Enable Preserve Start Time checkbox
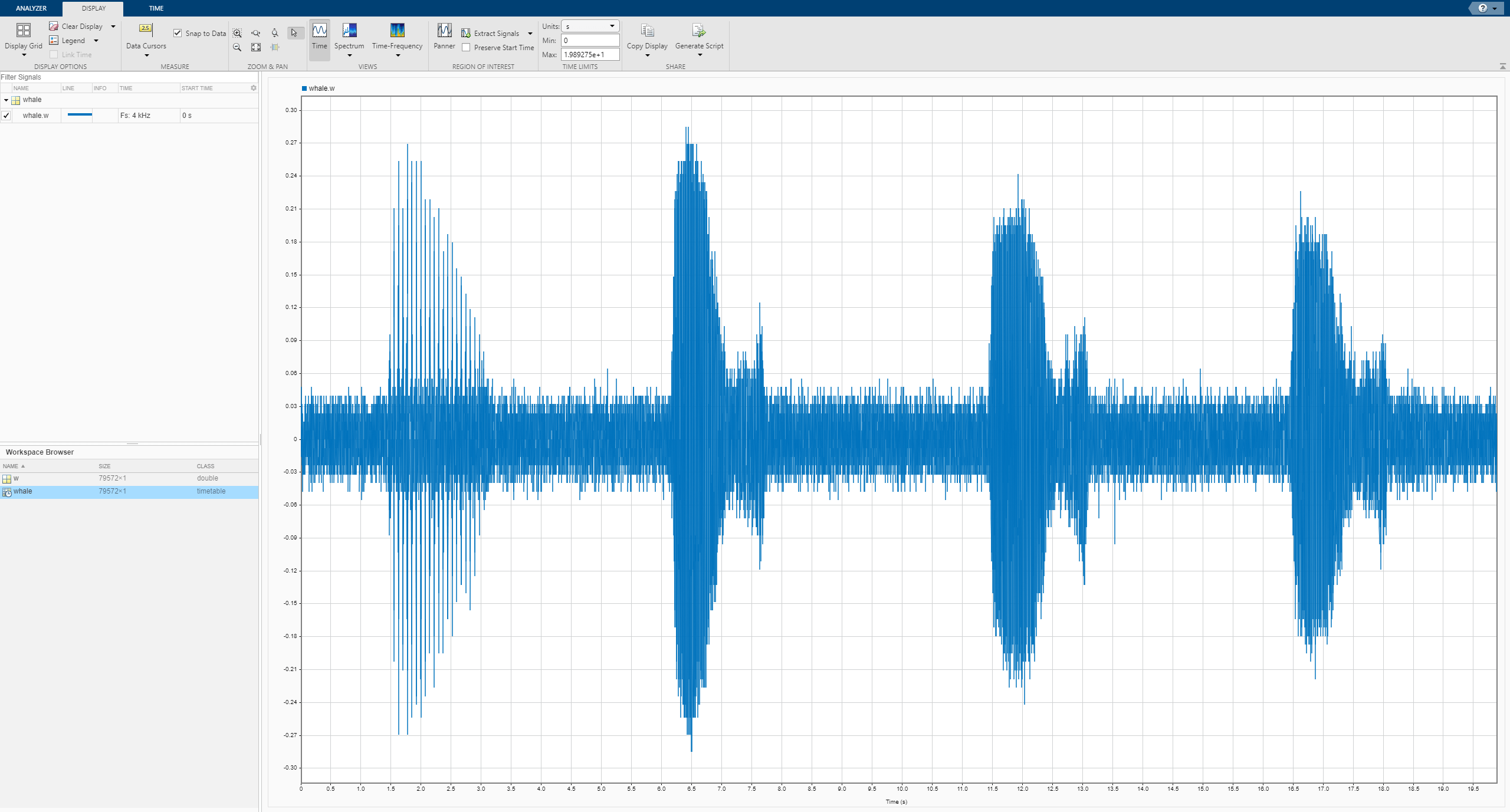The height and width of the screenshot is (812, 1510). pos(466,48)
